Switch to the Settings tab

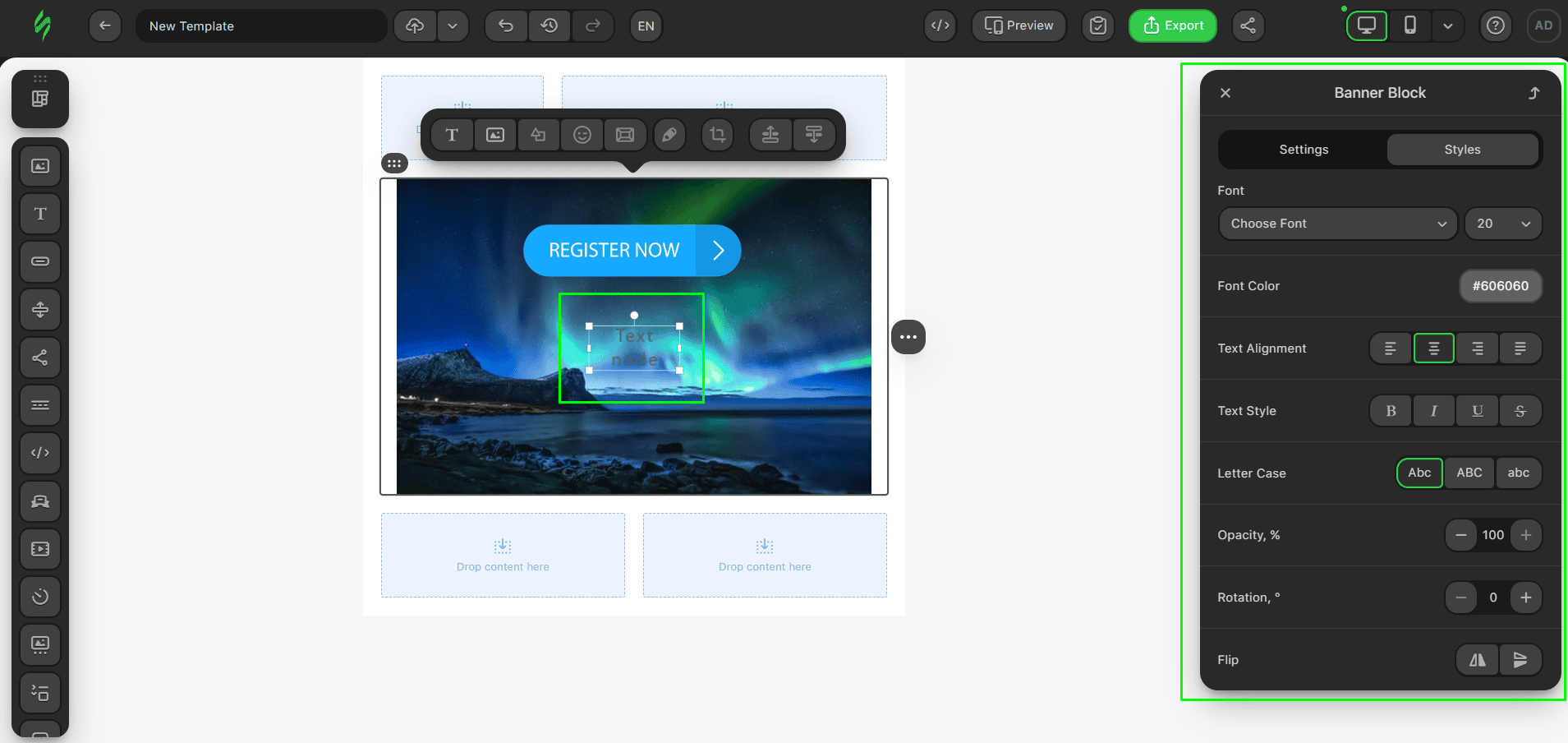[1303, 150]
